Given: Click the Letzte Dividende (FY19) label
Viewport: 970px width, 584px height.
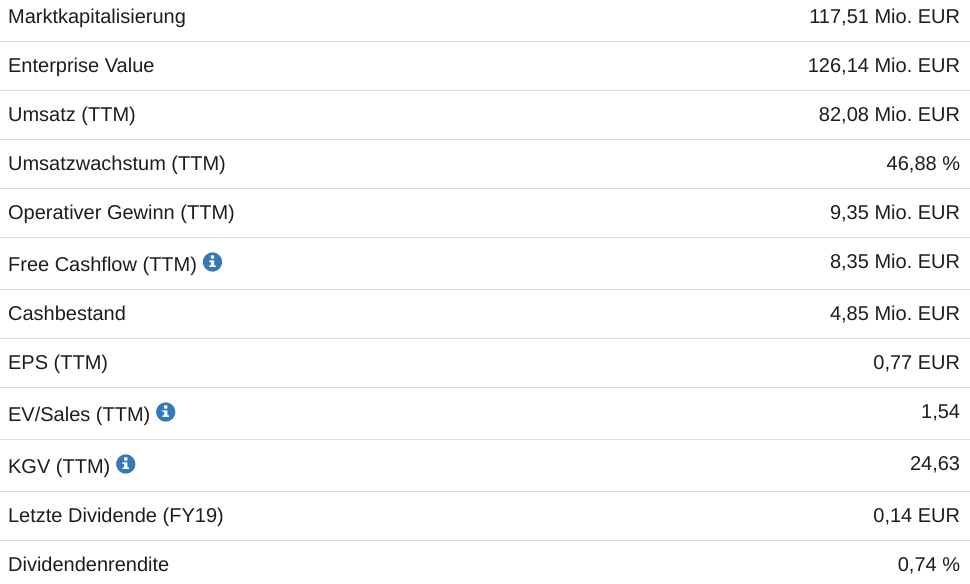Looking at the screenshot, I should click(x=116, y=516).
